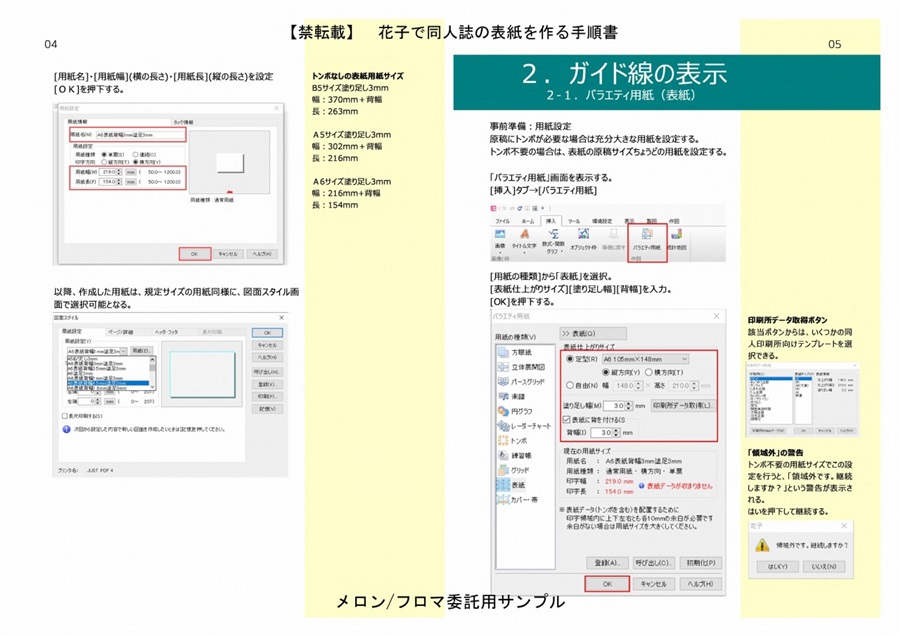Open the 環境設定 ribbon tab

tap(602, 221)
